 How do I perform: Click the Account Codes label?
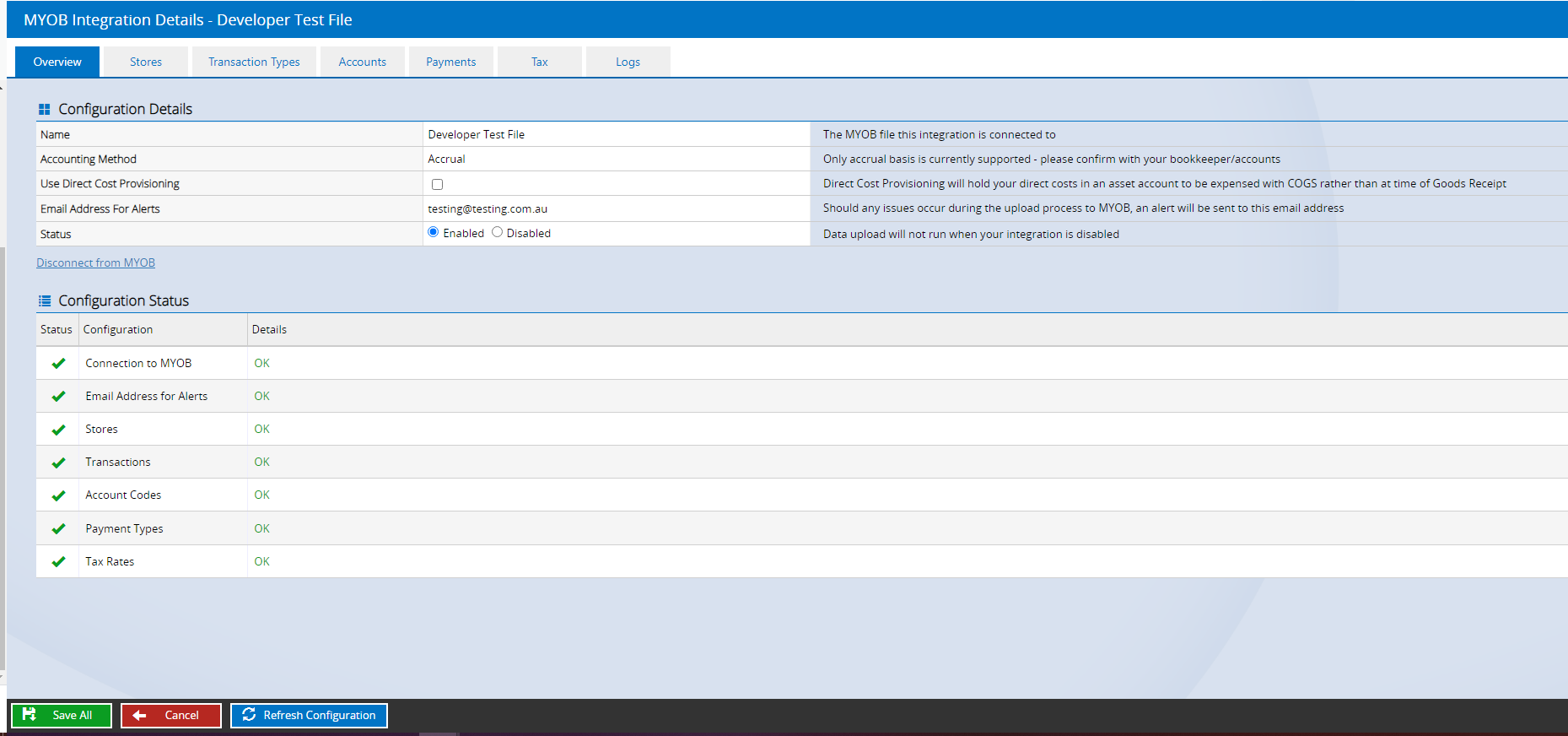pos(123,495)
